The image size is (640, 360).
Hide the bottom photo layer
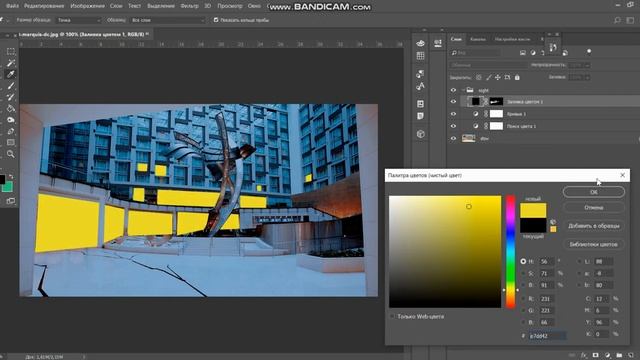tap(453, 138)
